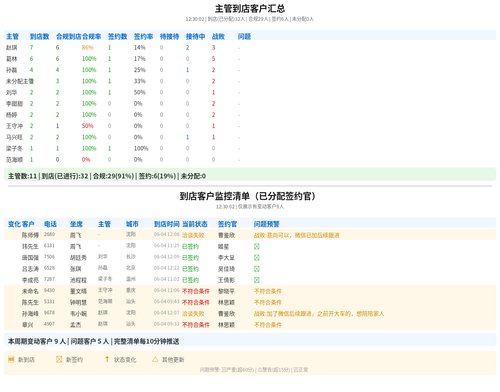Select supervisor name 王守冲 in summary table
The image size is (500, 392).
pos(14,126)
